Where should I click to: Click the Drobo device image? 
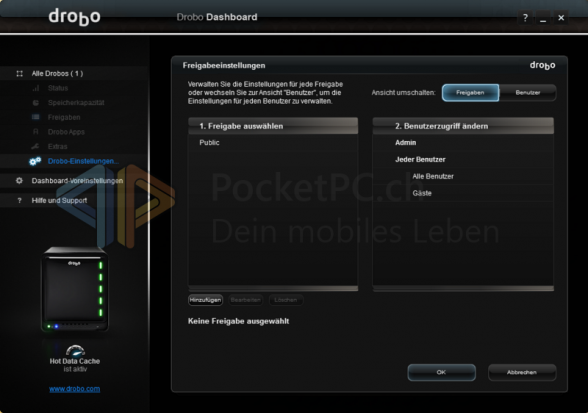click(75, 289)
